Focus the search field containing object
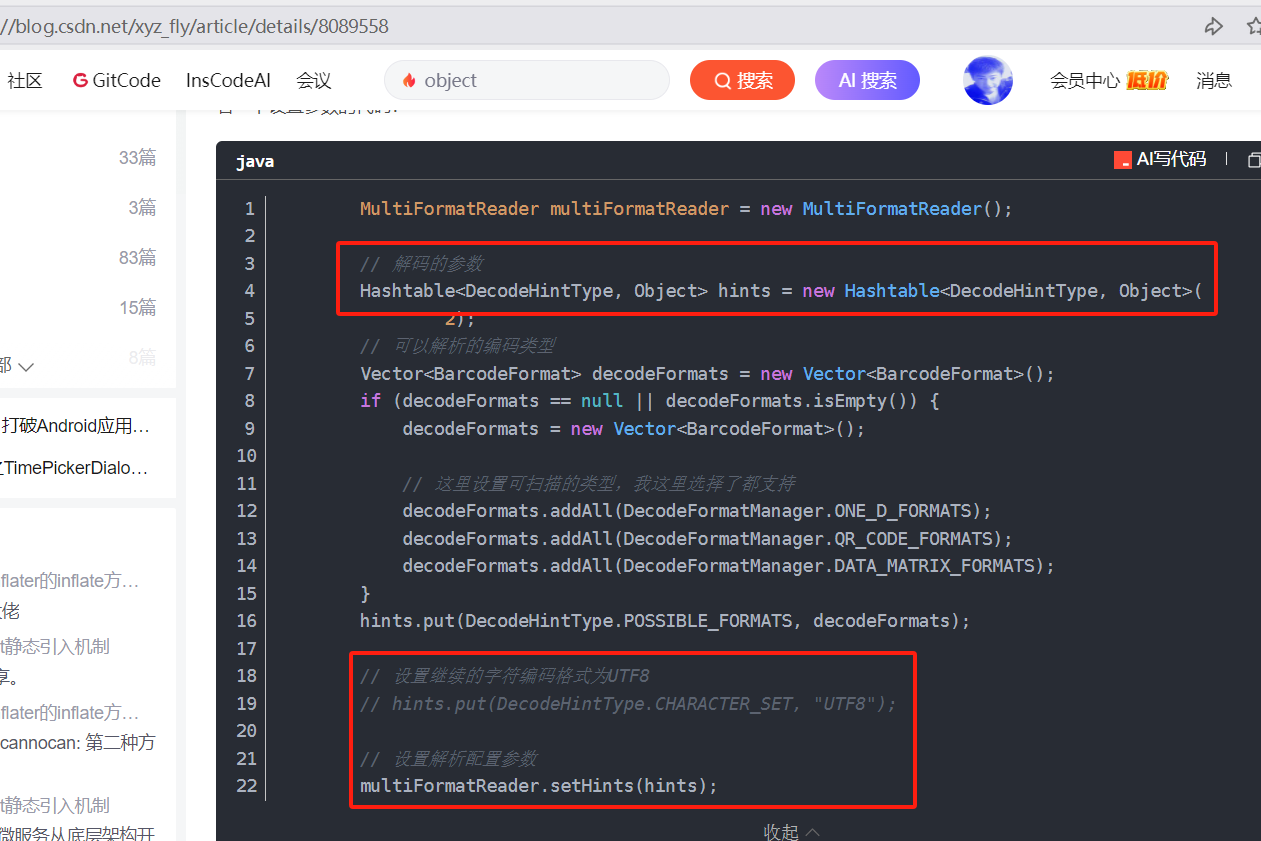 527,80
